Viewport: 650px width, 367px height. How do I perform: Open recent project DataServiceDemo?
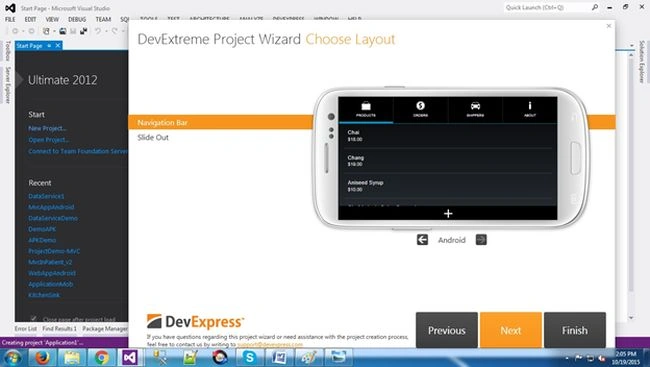[x=53, y=218]
